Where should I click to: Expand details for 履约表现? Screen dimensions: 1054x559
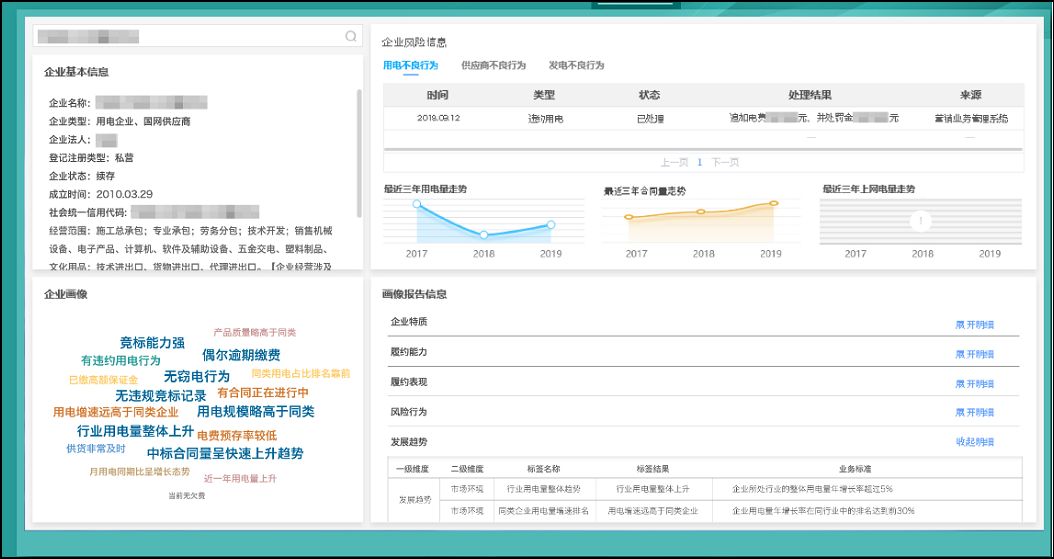974,384
